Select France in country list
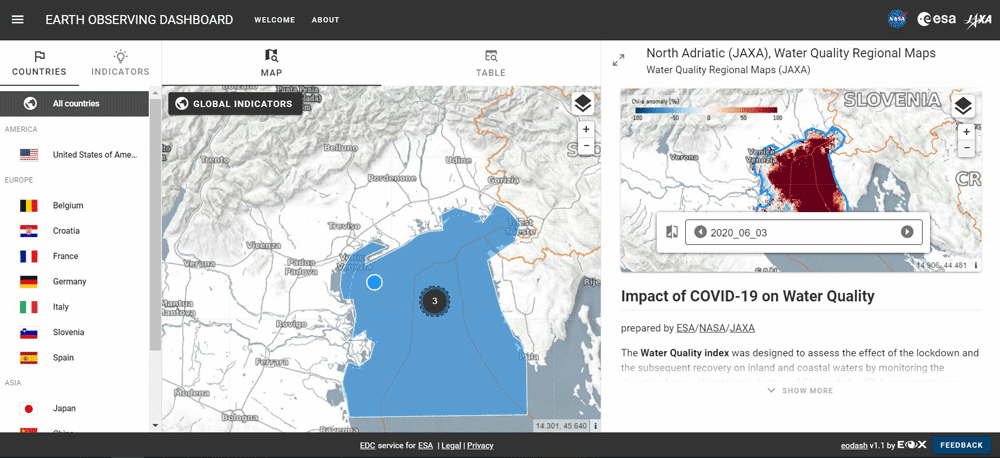1000x458 pixels. (x=75, y=256)
